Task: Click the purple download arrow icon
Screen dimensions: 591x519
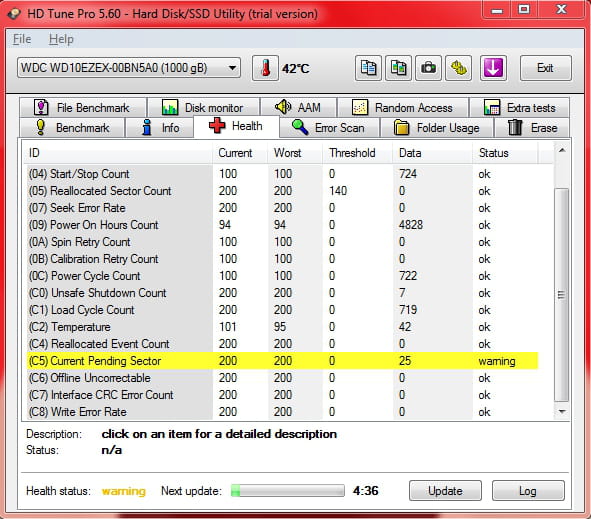Action: [493, 68]
